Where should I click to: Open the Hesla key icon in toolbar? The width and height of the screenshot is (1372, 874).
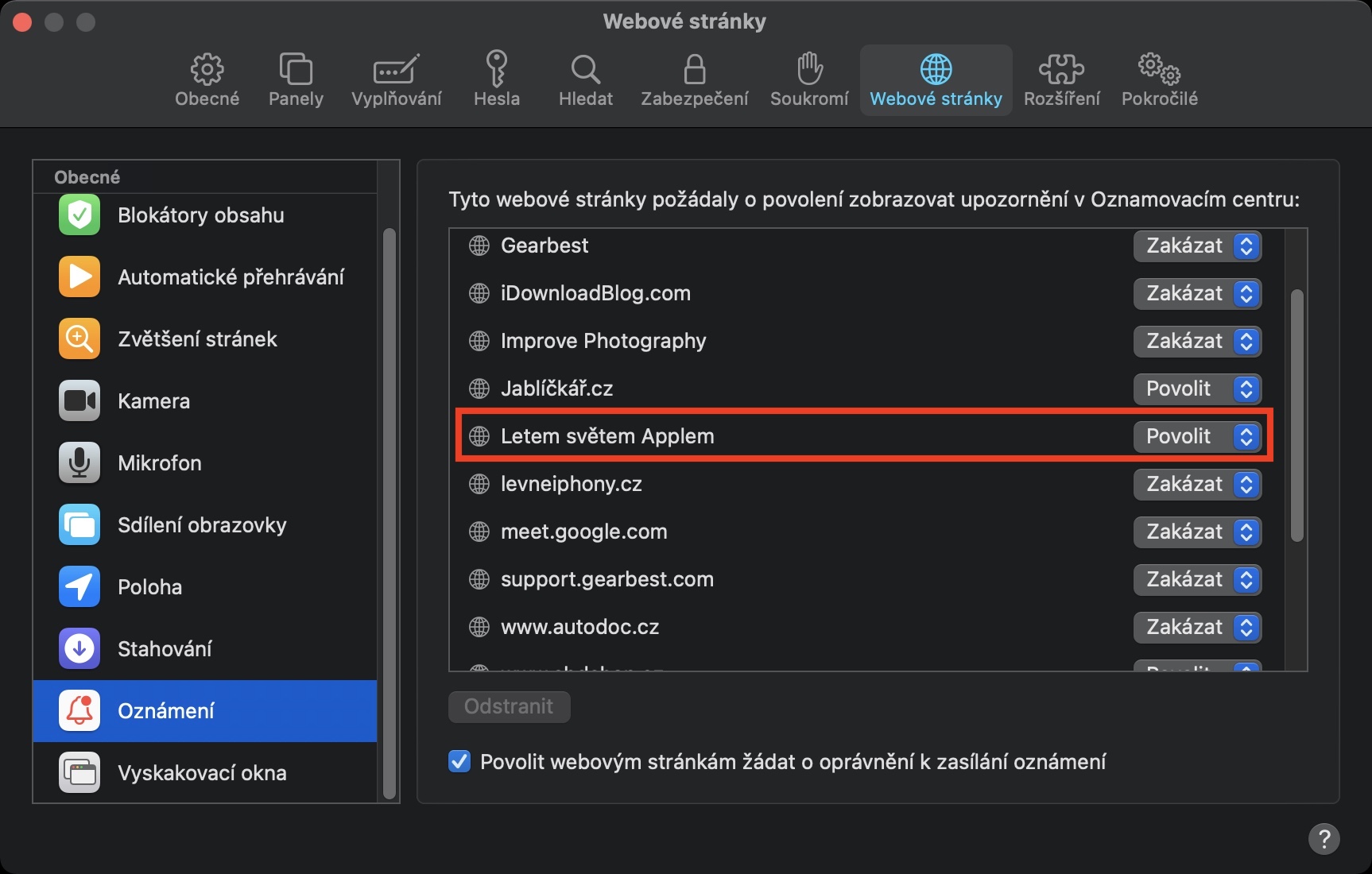pyautogui.click(x=497, y=69)
